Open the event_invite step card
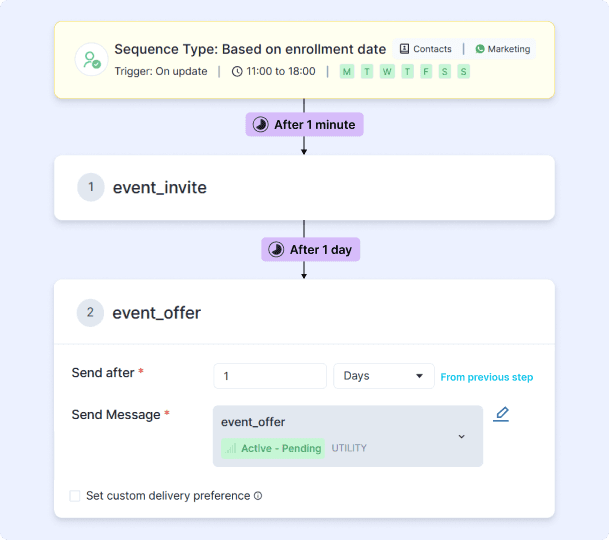Viewport: 609px width, 540px height. click(304, 187)
